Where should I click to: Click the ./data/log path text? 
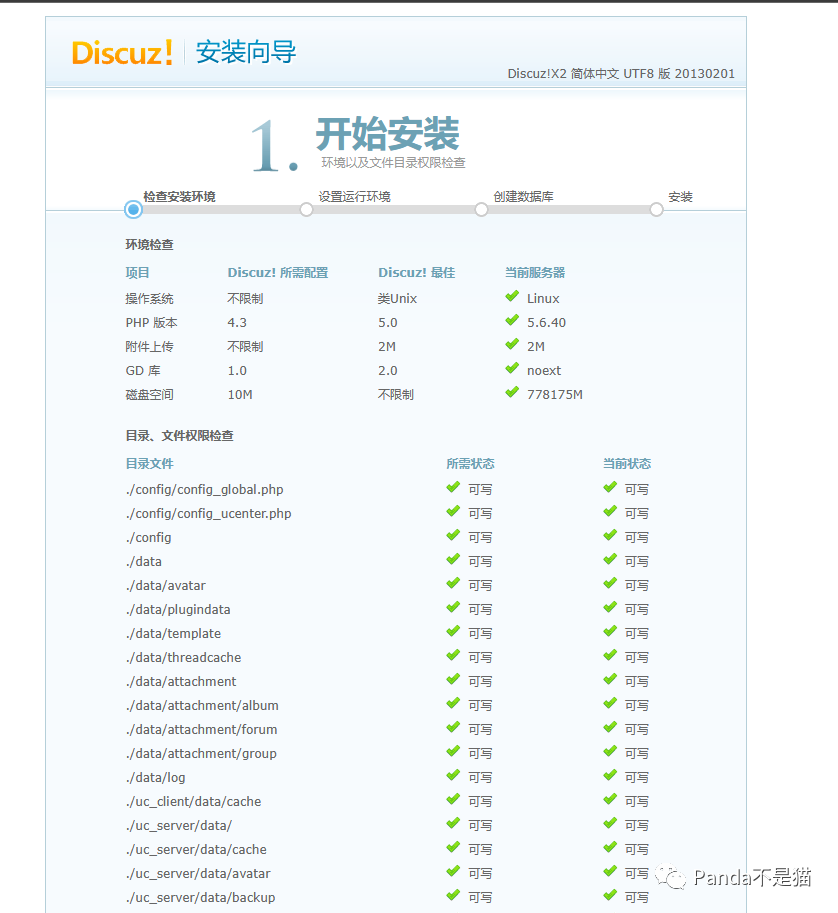[x=155, y=777]
